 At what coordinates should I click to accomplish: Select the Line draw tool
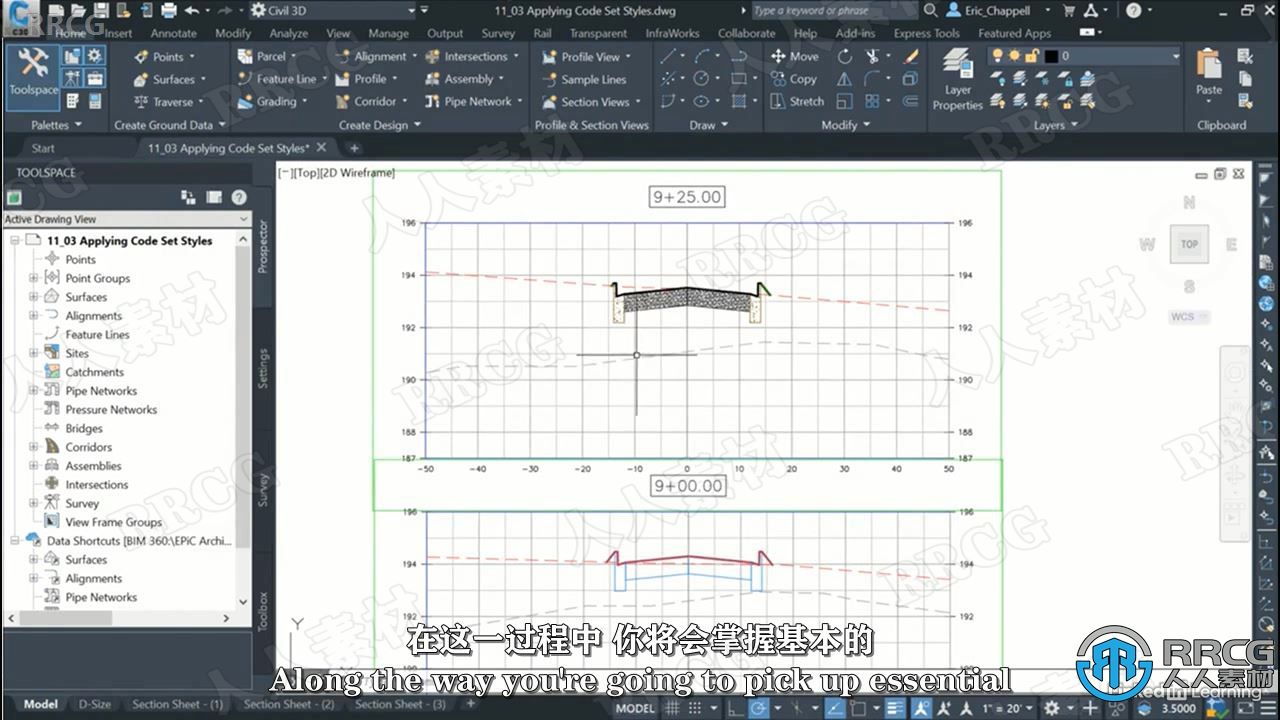click(x=669, y=57)
